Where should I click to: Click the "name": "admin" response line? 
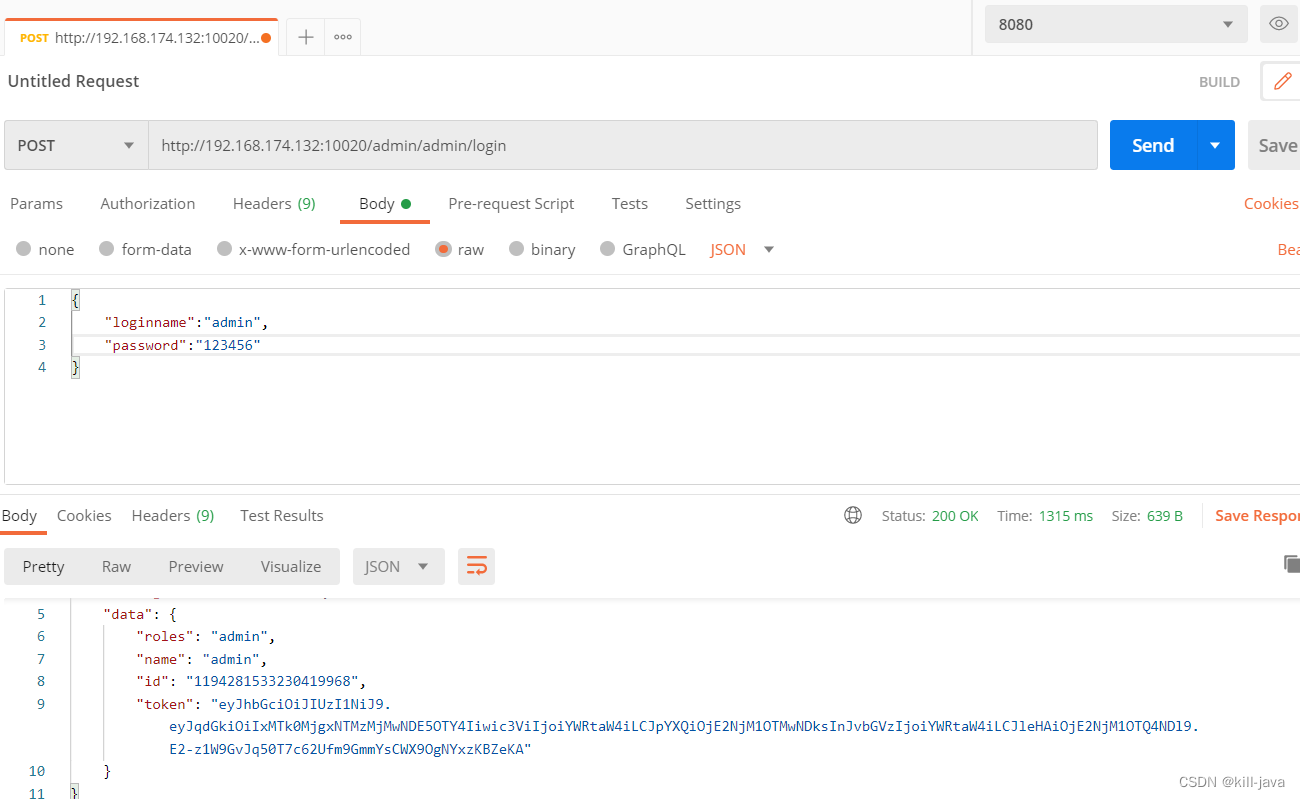tap(202, 659)
